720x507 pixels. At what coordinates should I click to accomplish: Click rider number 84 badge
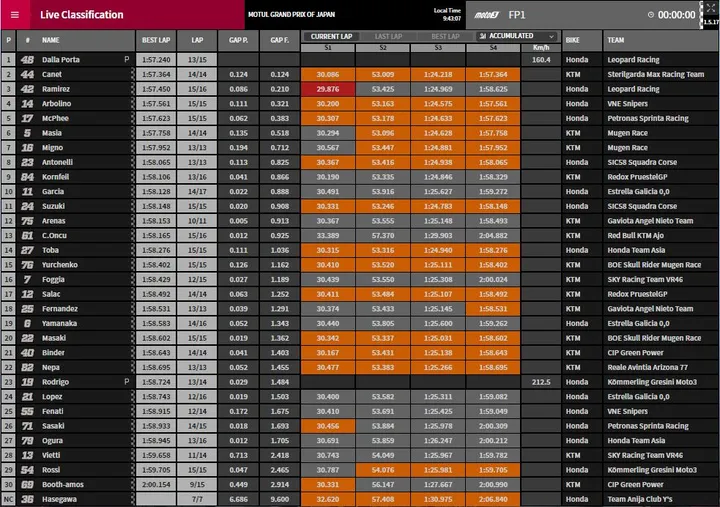point(27,177)
